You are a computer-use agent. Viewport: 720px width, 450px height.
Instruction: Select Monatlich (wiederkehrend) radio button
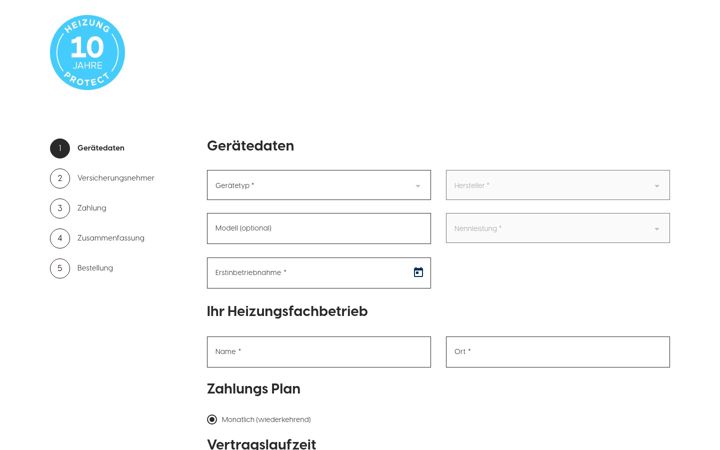point(212,419)
